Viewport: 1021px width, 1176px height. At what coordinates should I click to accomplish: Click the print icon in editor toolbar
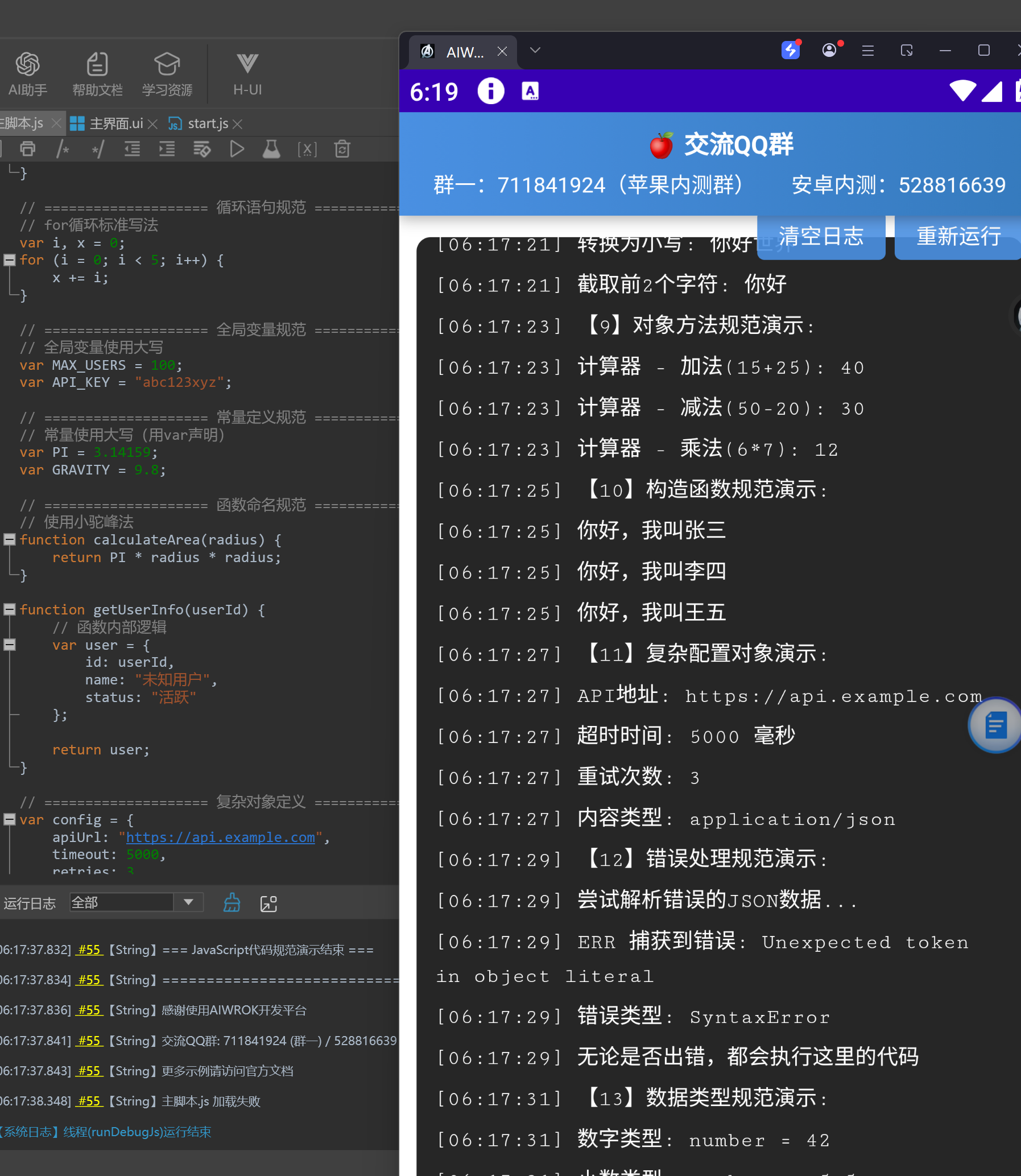point(27,149)
